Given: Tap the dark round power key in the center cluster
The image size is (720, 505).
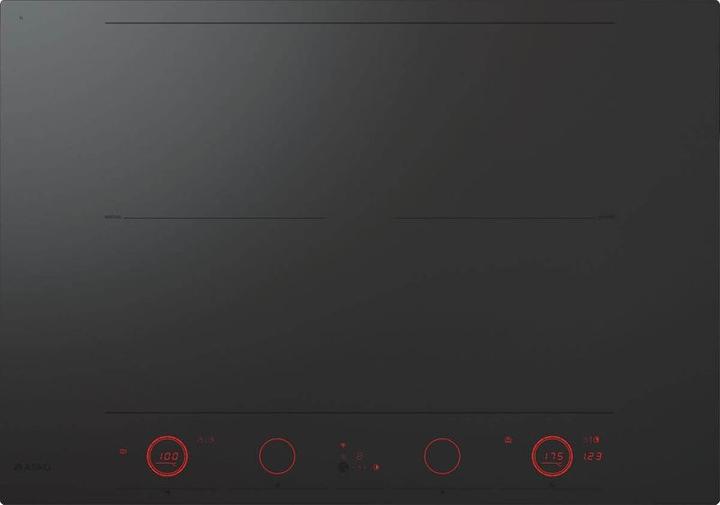Looking at the screenshot, I should [342, 468].
